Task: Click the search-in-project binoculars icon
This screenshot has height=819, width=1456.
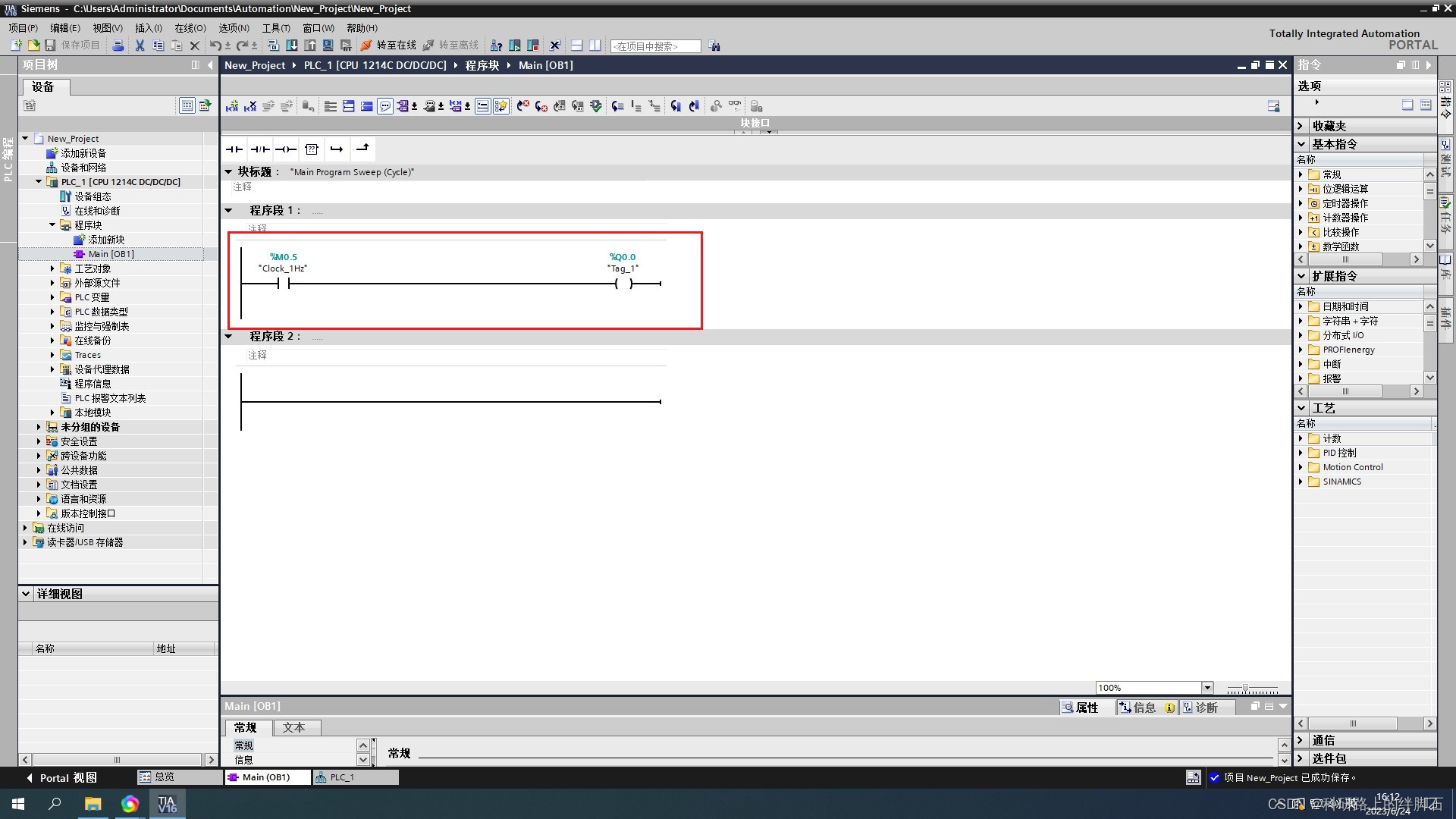Action: 714,45
